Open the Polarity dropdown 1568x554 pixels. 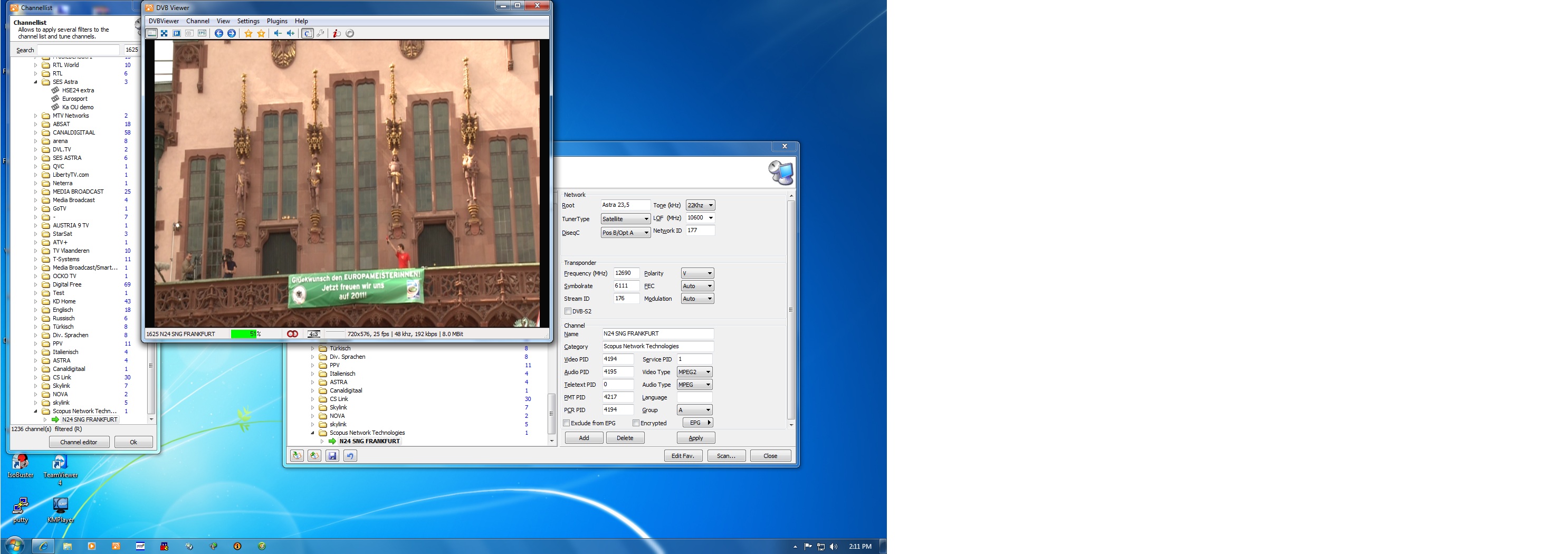point(697,273)
